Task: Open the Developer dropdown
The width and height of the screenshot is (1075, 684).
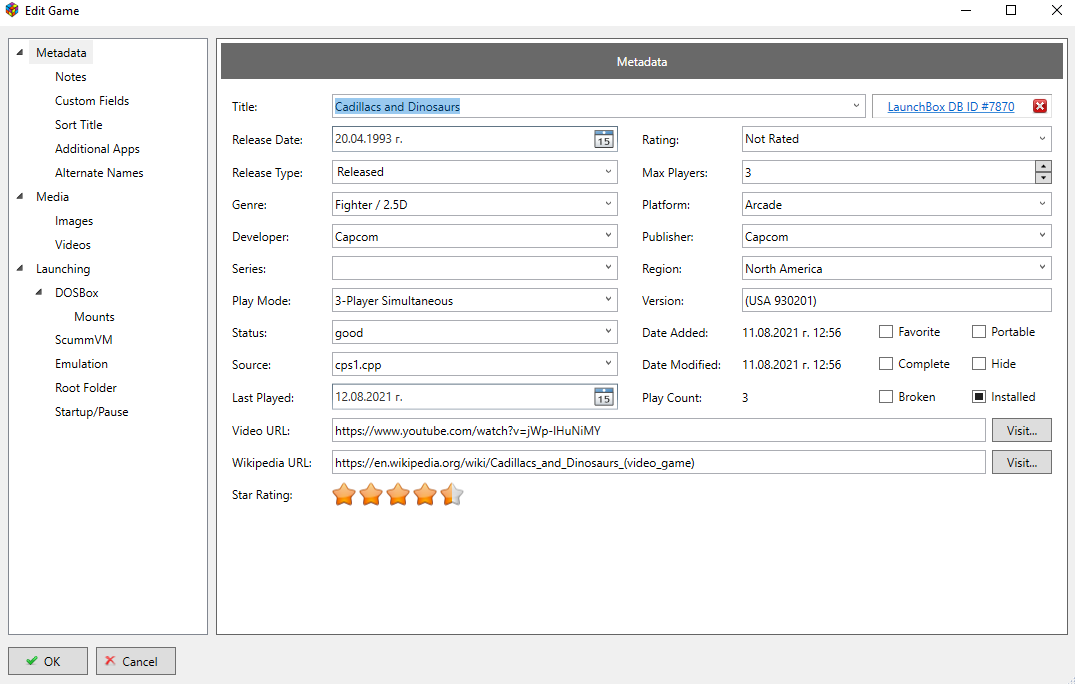Action: pyautogui.click(x=608, y=236)
